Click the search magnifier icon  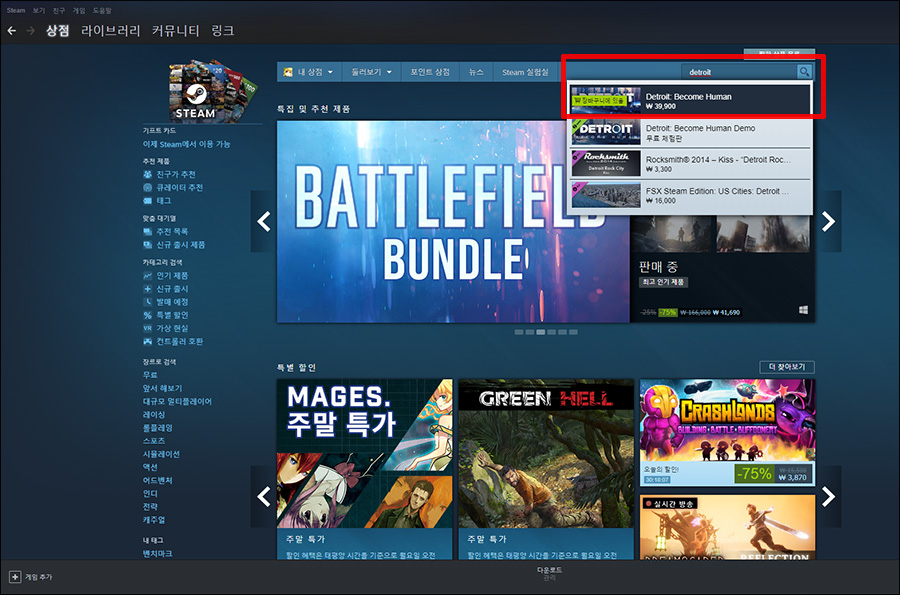[804, 72]
